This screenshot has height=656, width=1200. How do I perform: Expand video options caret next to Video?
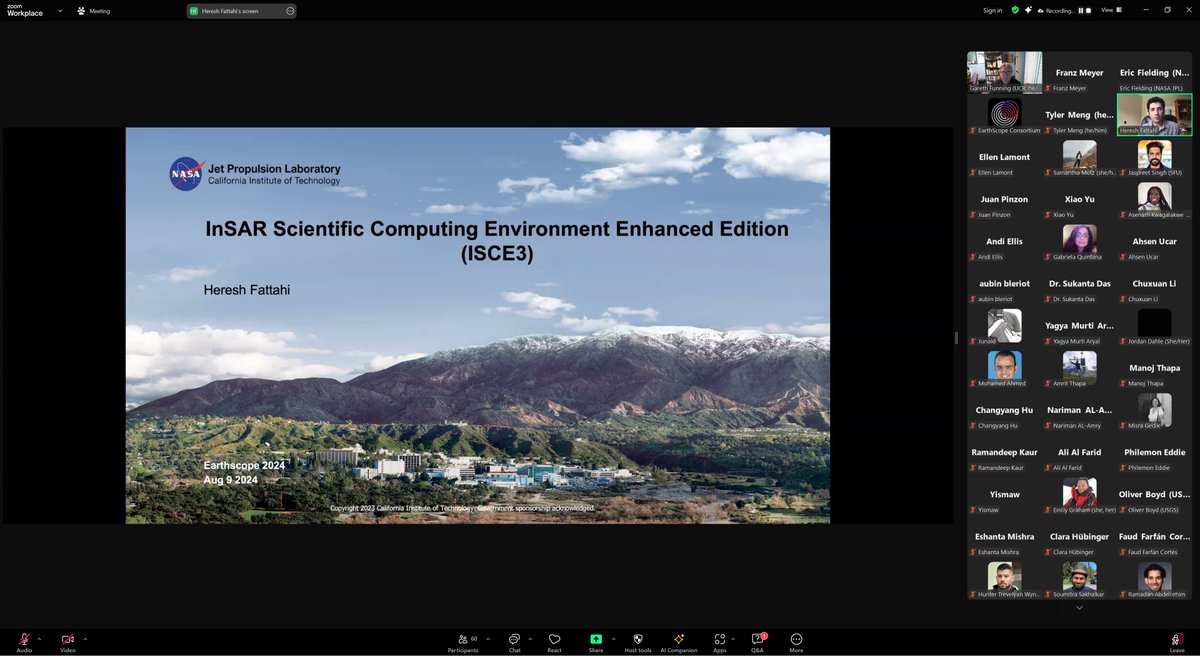click(x=85, y=638)
